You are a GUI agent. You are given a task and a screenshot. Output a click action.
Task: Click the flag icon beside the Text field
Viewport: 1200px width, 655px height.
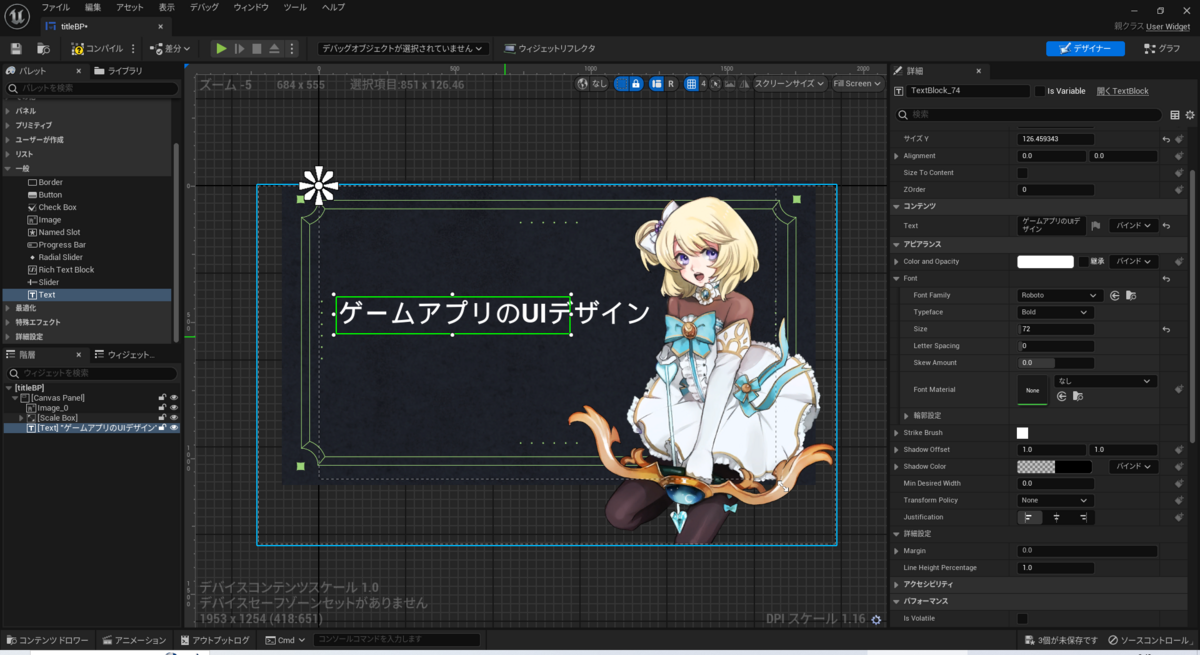[x=1095, y=226]
